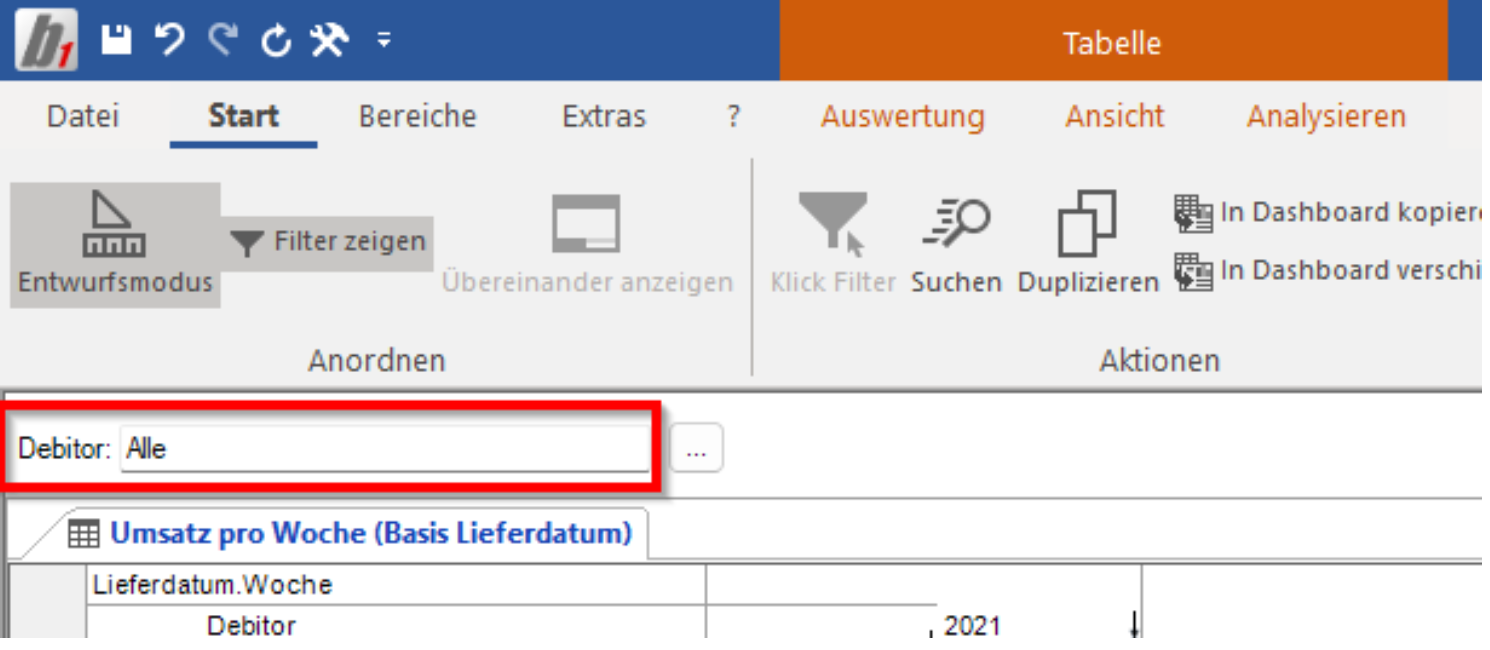Toggle the sort arrow beside 2021

click(1133, 626)
